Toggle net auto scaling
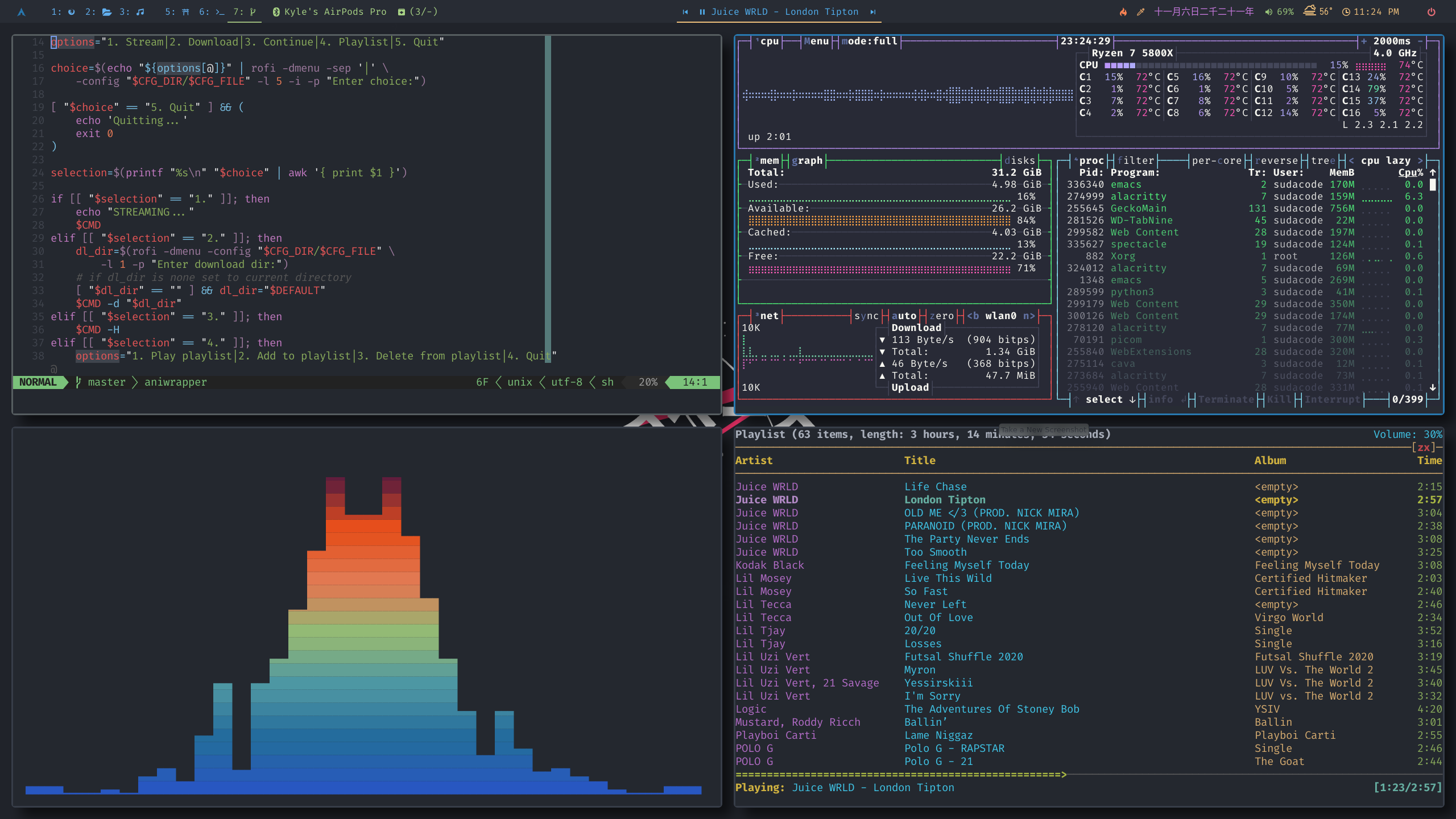This screenshot has width=1456, height=819. click(x=904, y=316)
